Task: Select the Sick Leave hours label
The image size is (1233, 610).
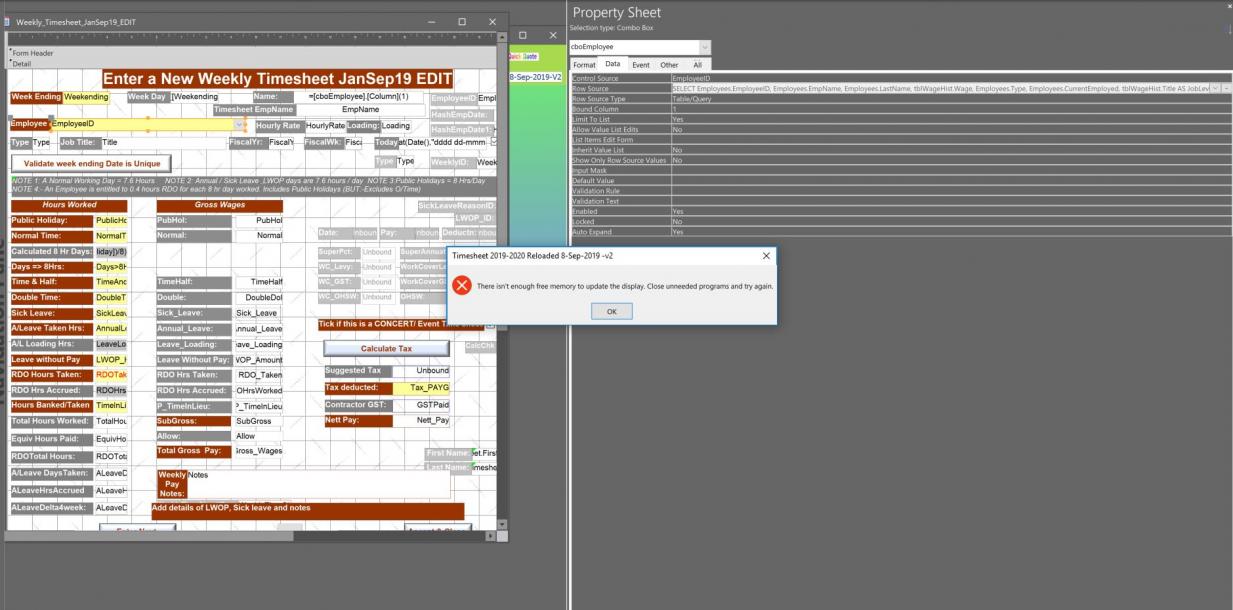Action: 52,313
